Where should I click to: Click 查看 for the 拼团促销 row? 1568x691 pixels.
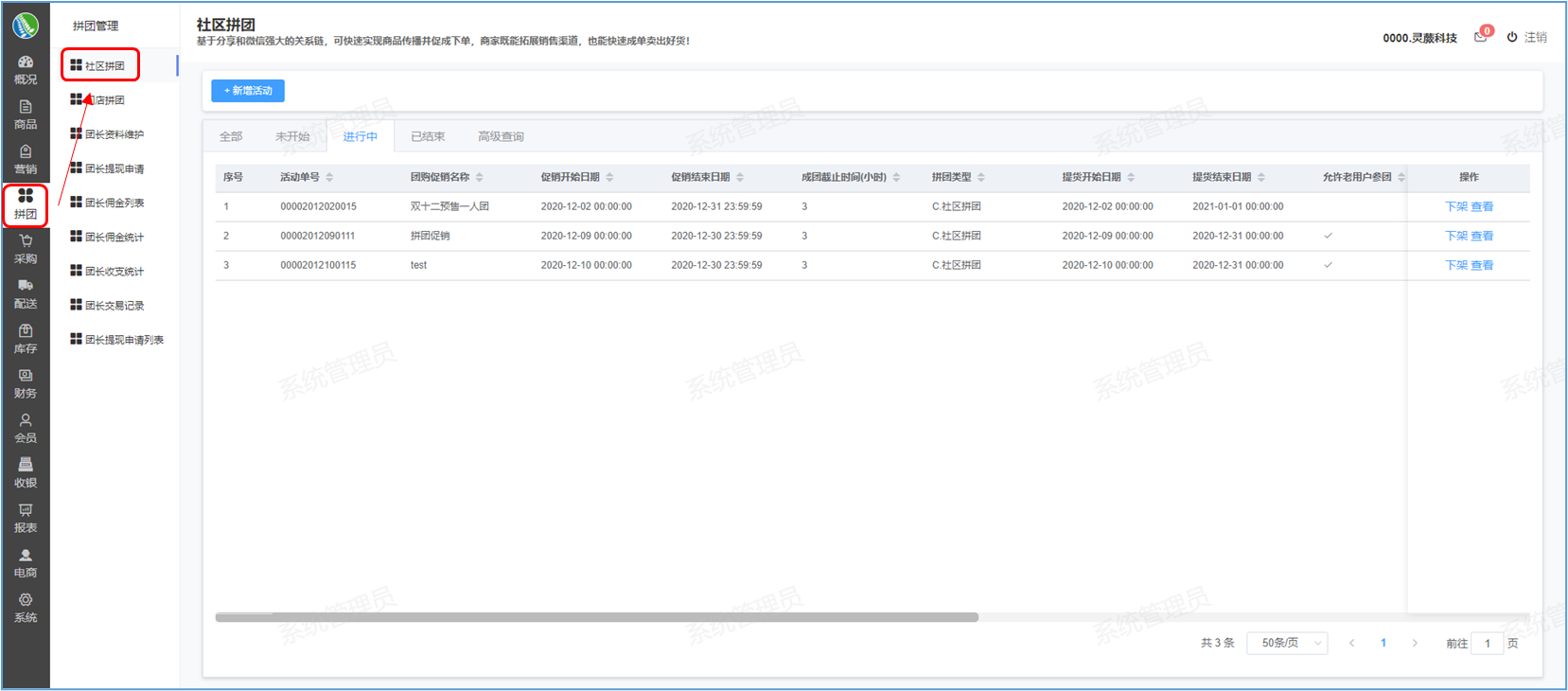(1482, 236)
